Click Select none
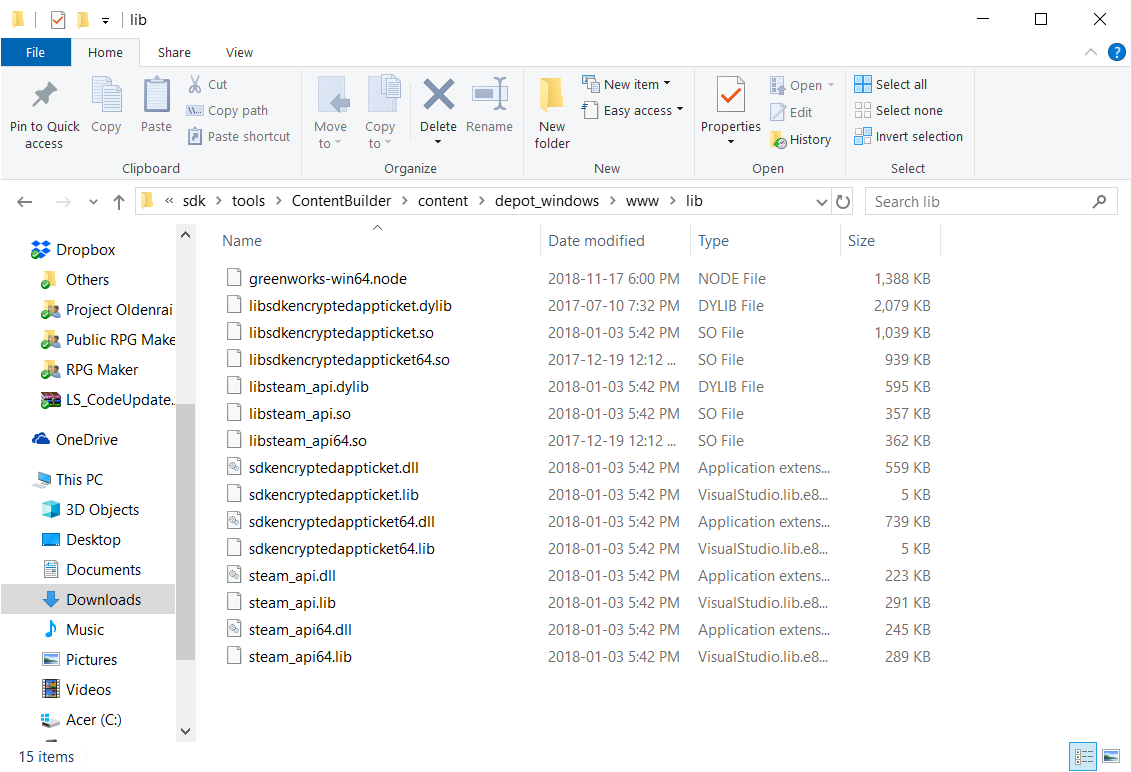This screenshot has height=772, width=1131. 899,110
